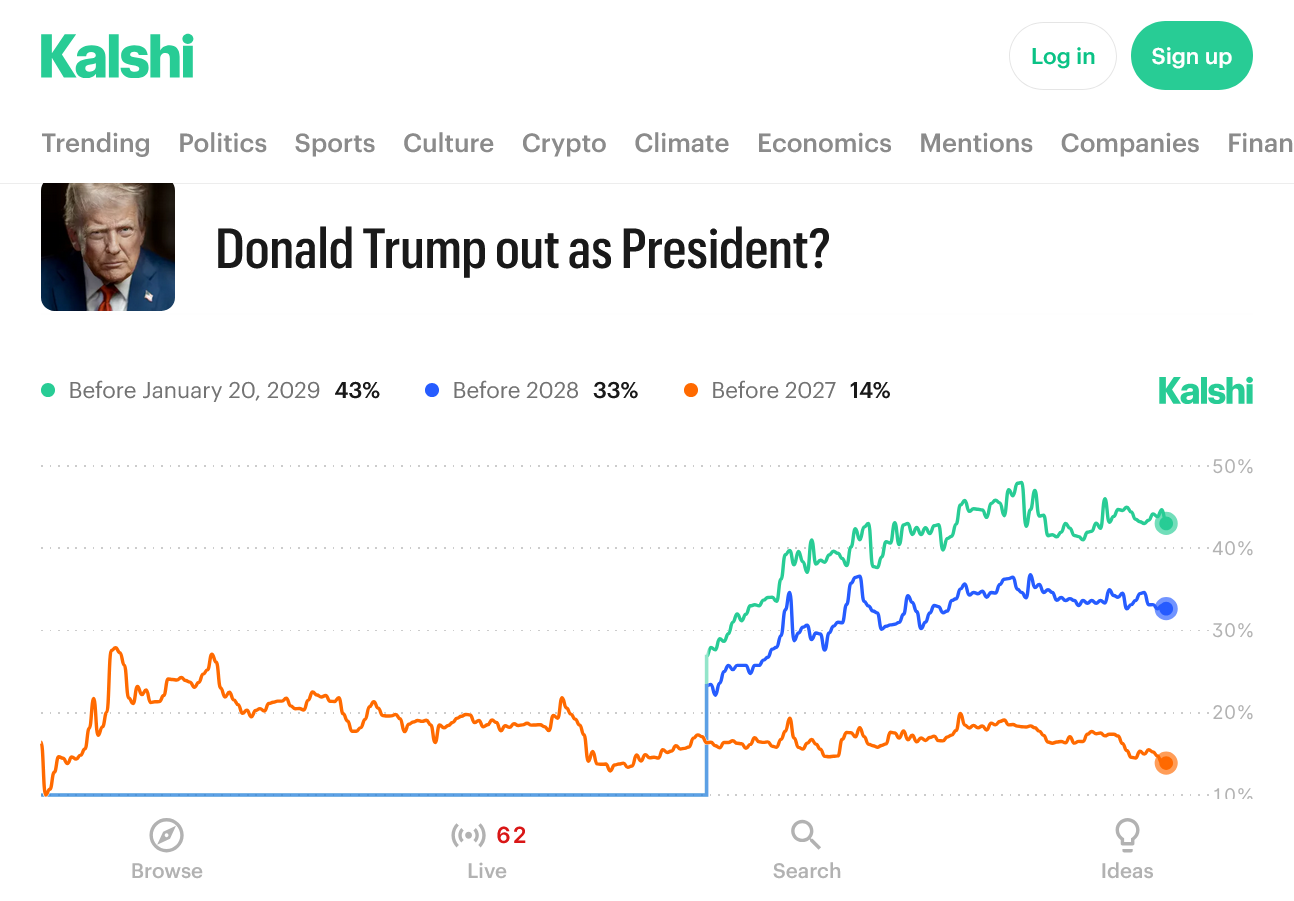The image size is (1294, 901).
Task: Click the Kalshi logo in header
Action: click(x=117, y=56)
